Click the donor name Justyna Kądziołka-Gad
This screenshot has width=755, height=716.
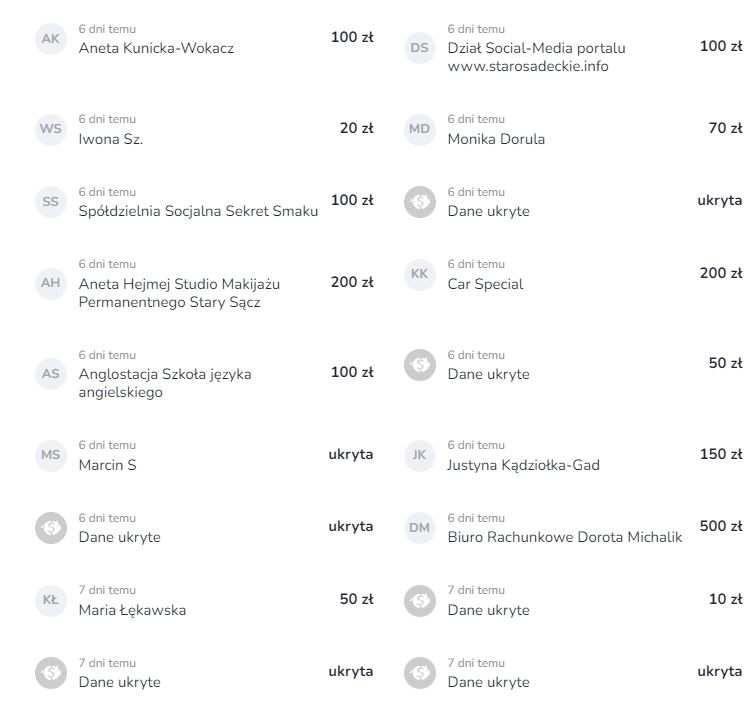coord(523,465)
